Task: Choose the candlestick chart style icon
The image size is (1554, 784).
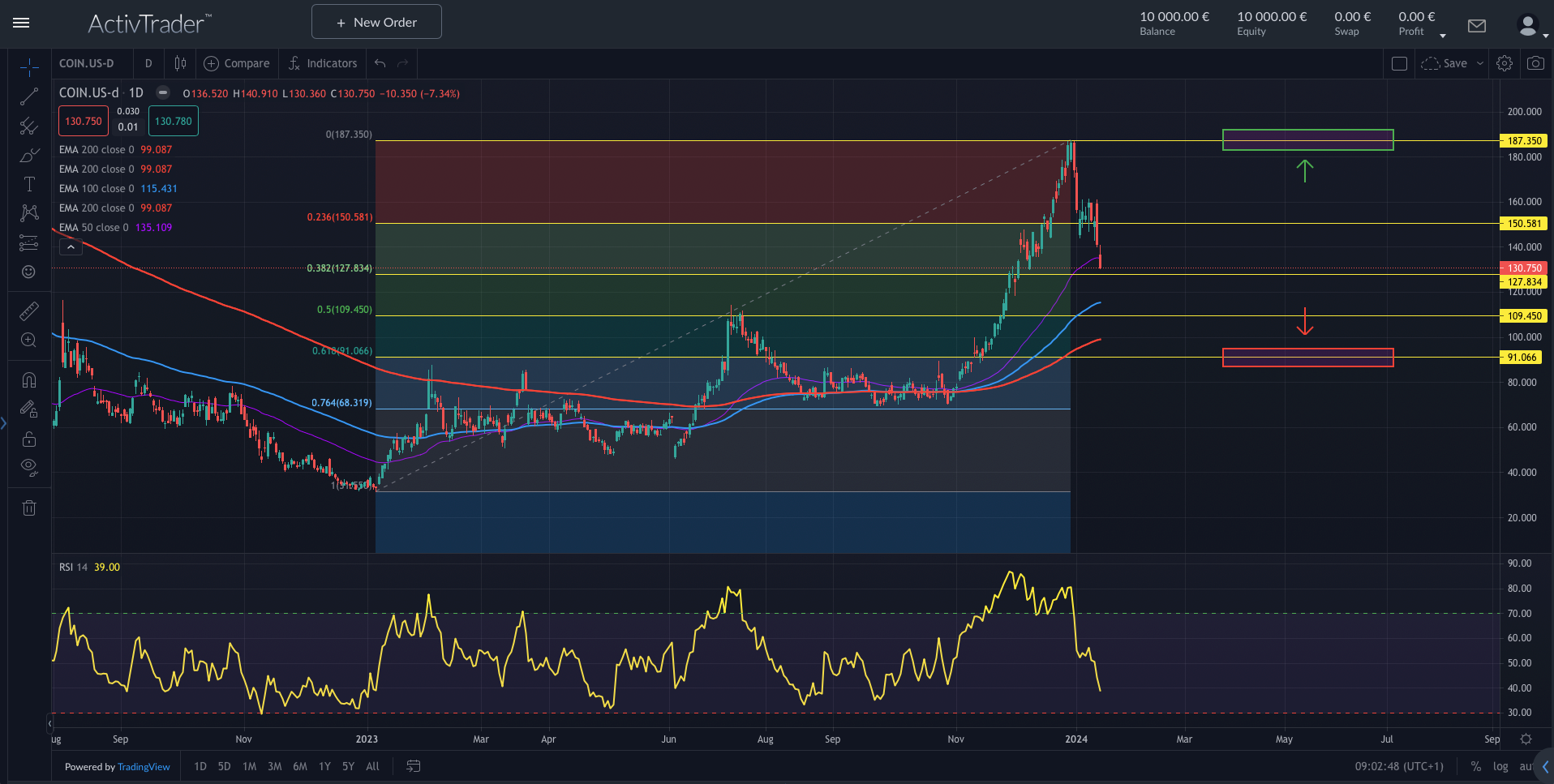Action: (x=180, y=63)
